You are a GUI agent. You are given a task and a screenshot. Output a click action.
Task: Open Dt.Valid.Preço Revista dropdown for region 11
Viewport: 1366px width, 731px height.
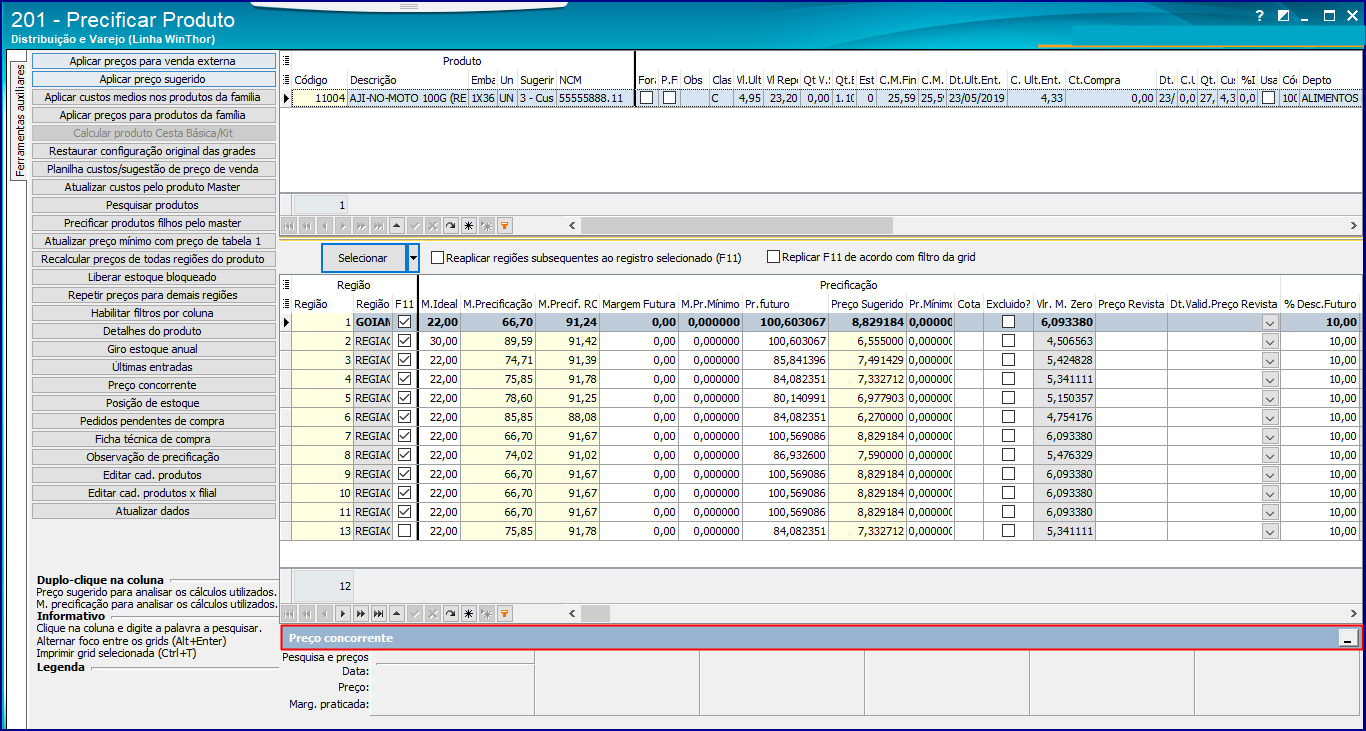[1270, 512]
